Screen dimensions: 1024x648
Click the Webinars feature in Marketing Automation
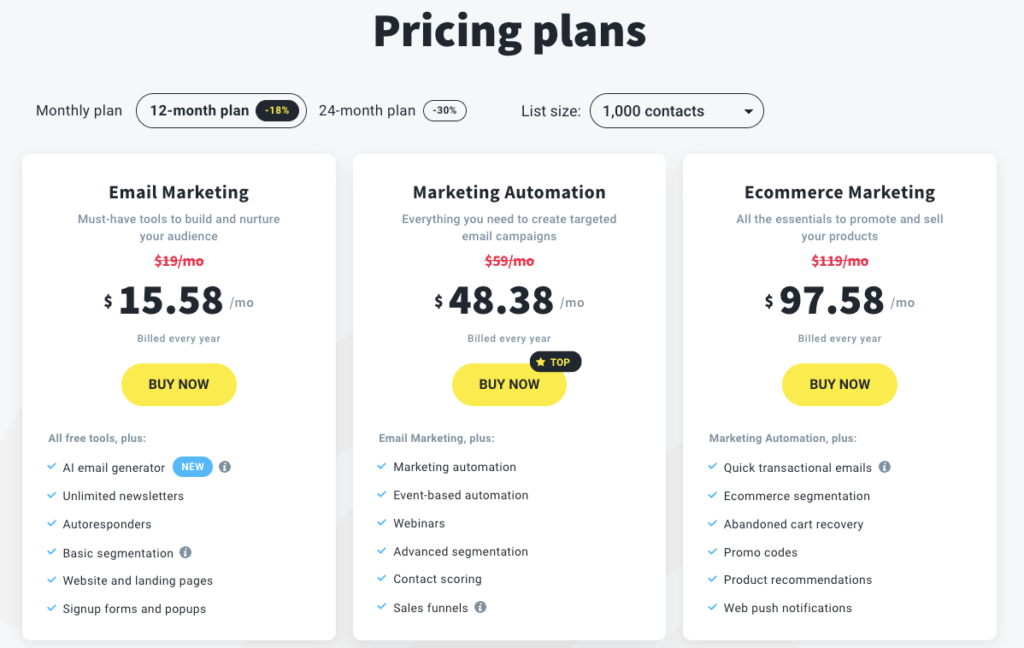tap(419, 523)
